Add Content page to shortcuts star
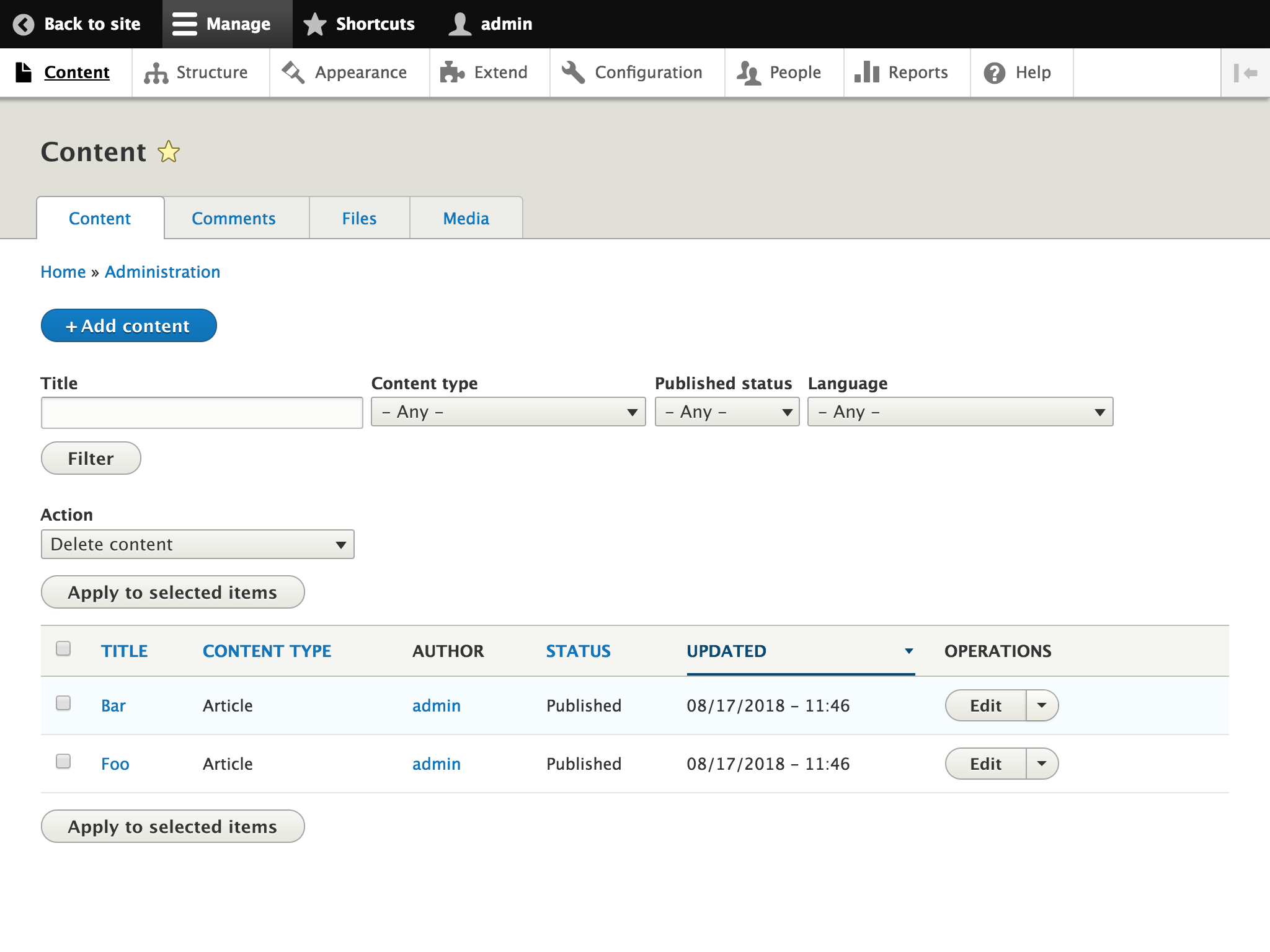Screen dimensions: 1270x952 coord(169,152)
